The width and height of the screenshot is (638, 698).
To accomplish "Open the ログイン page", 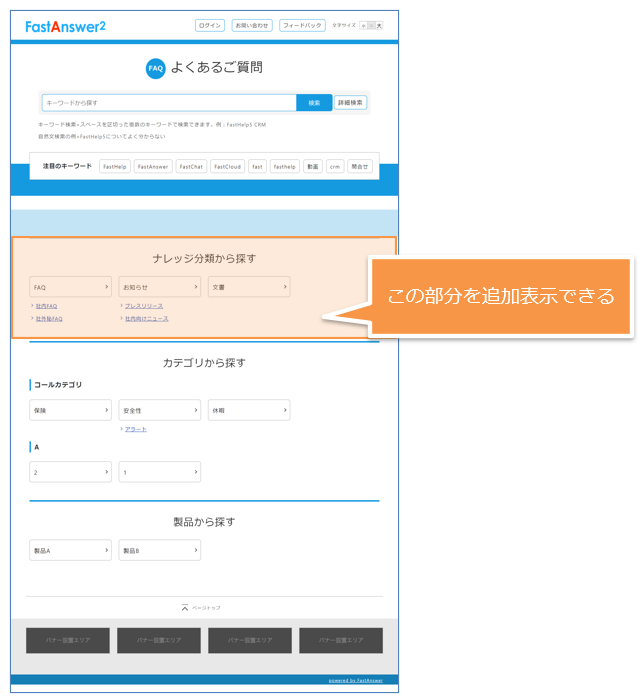I will pyautogui.click(x=209, y=25).
